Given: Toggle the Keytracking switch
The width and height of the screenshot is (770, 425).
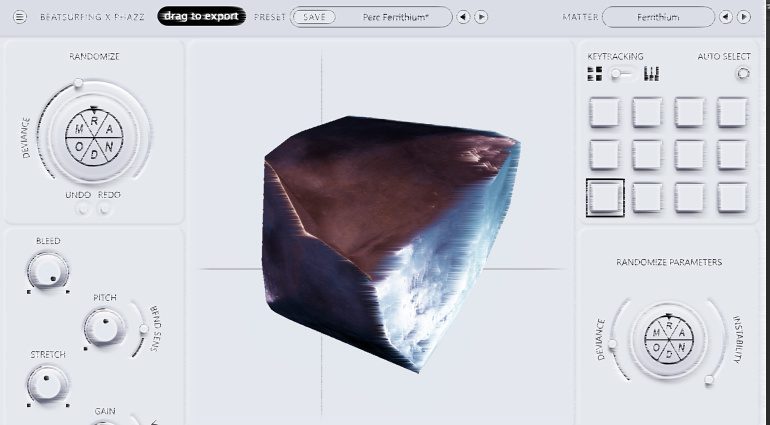Looking at the screenshot, I should pyautogui.click(x=621, y=74).
